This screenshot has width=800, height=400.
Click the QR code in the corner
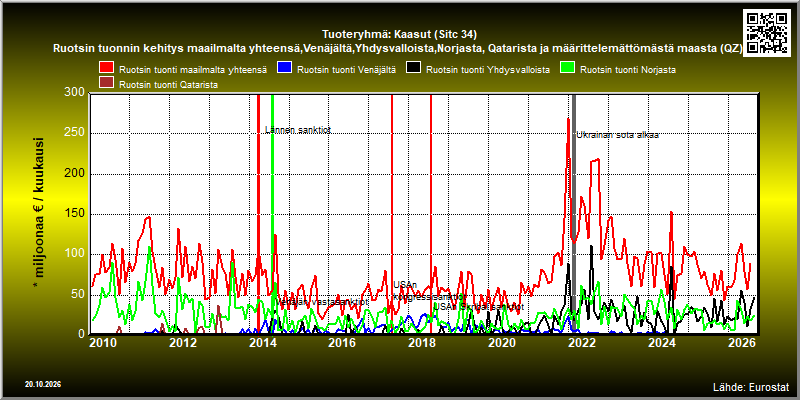(x=767, y=32)
